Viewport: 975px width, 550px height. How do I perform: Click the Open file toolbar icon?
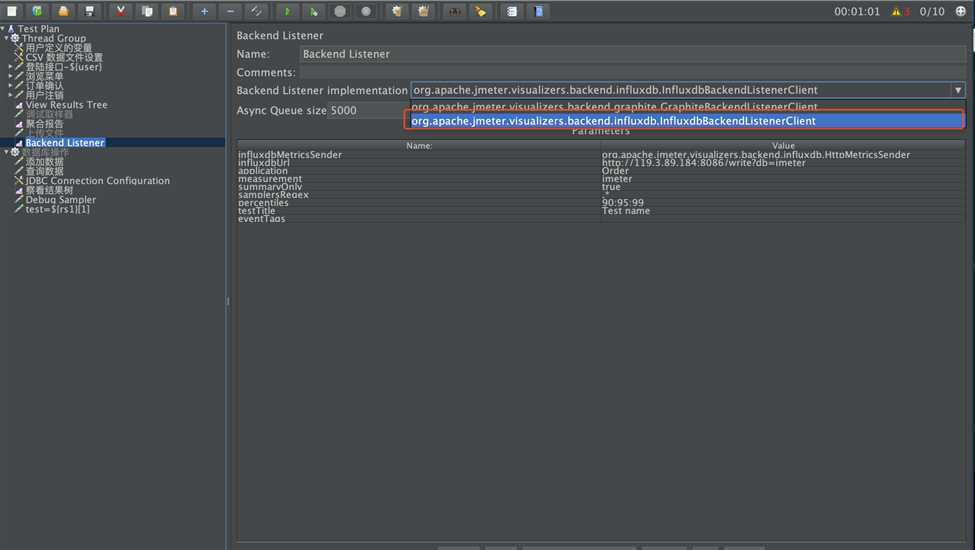tap(63, 11)
